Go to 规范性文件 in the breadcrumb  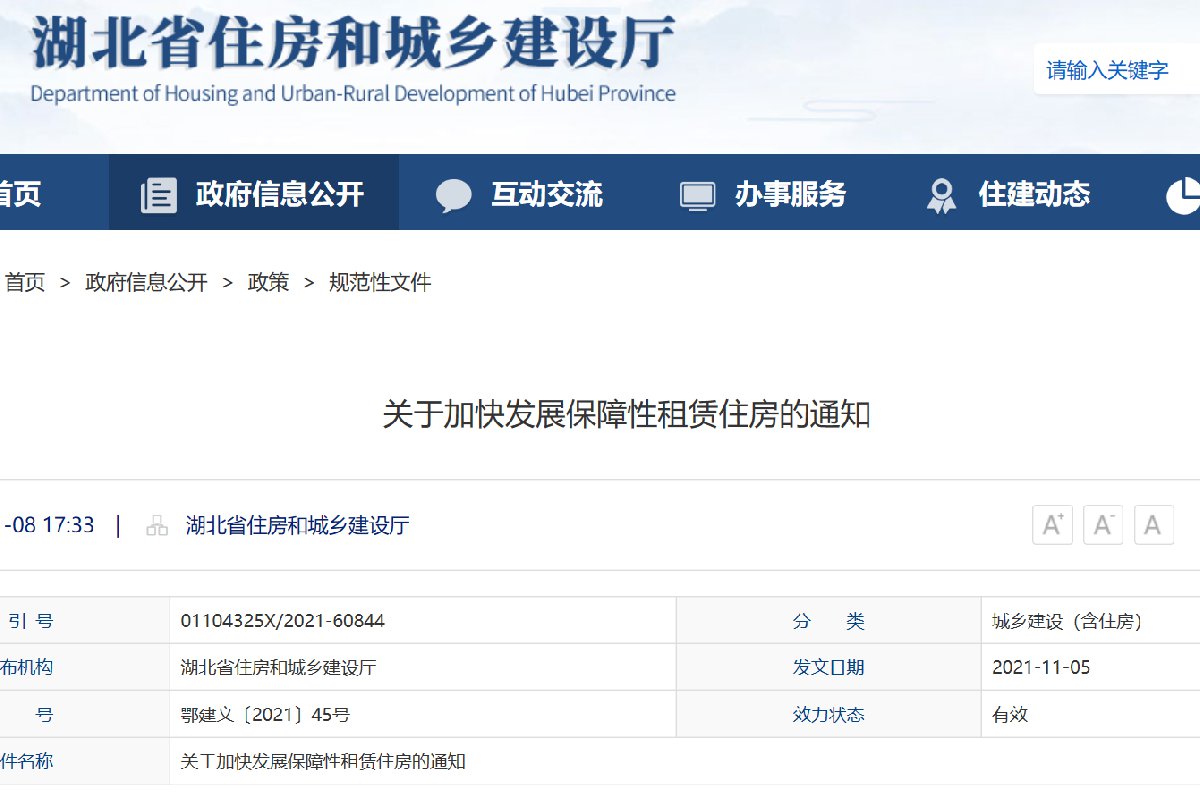(x=380, y=283)
